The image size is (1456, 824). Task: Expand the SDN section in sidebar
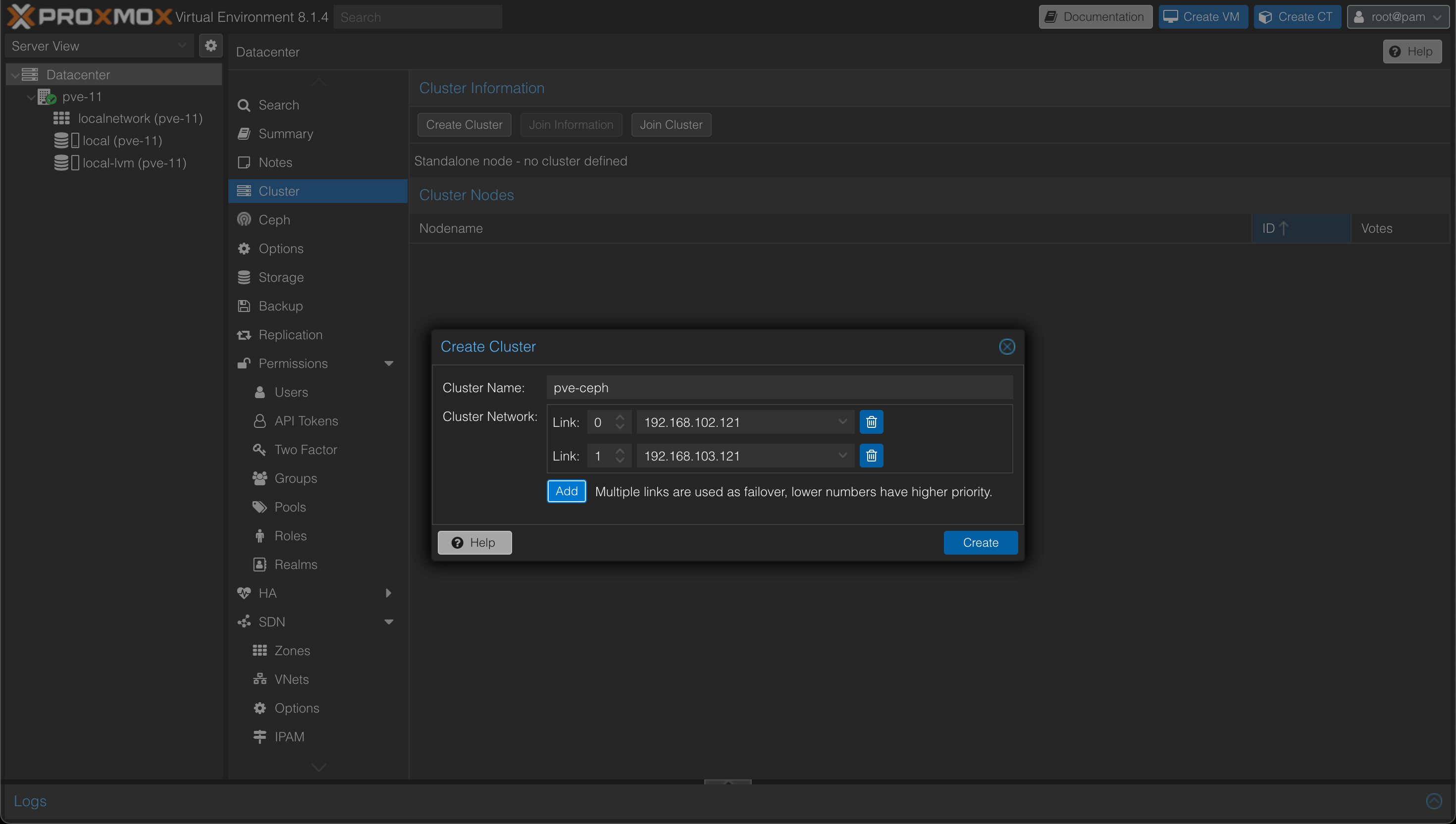coord(389,622)
